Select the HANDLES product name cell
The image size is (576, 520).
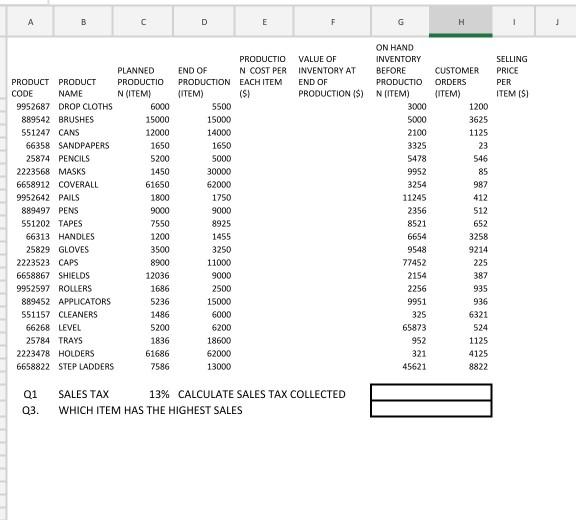pyautogui.click(x=76, y=236)
